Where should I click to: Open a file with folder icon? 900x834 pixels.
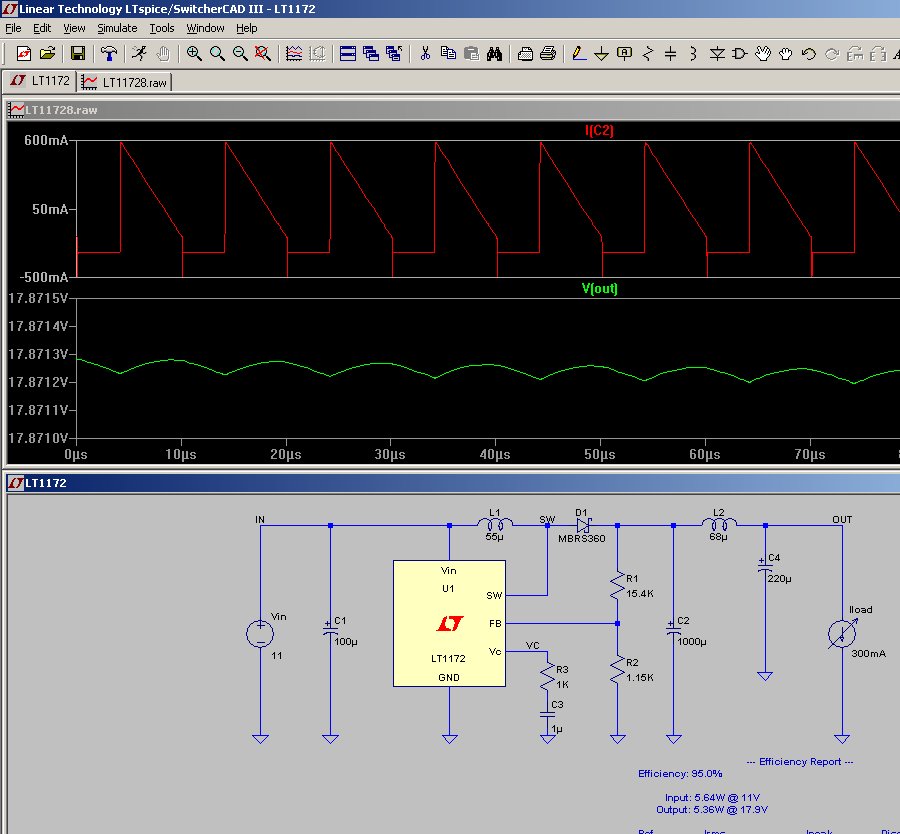(x=48, y=53)
